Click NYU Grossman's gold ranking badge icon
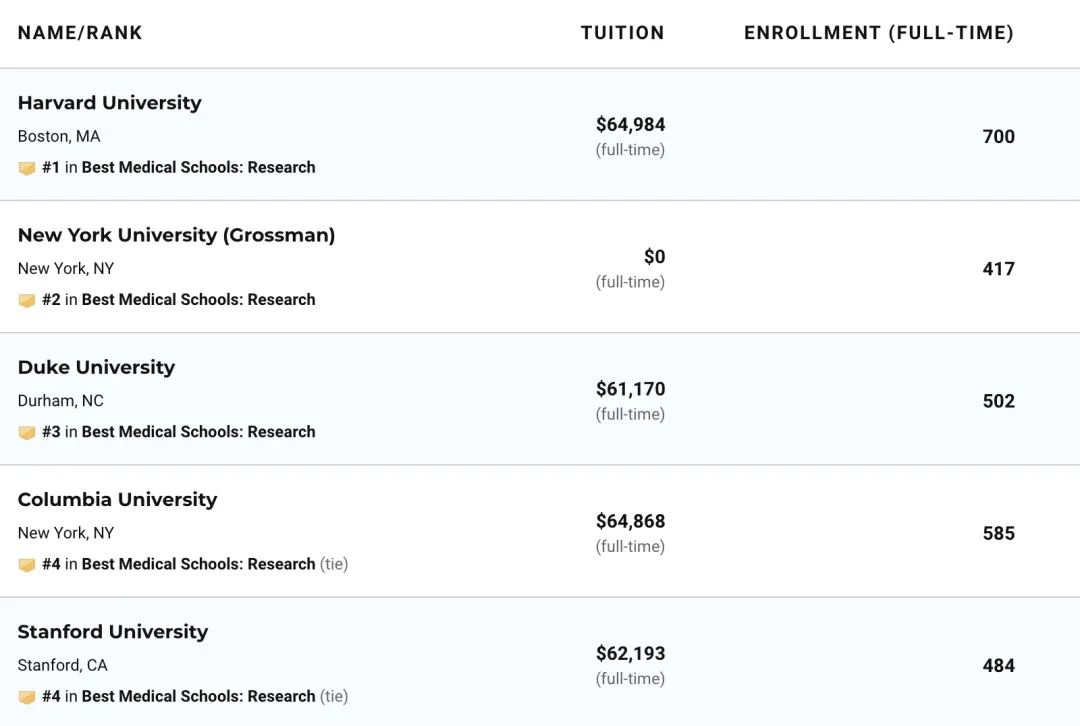1080x726 pixels. [x=27, y=300]
